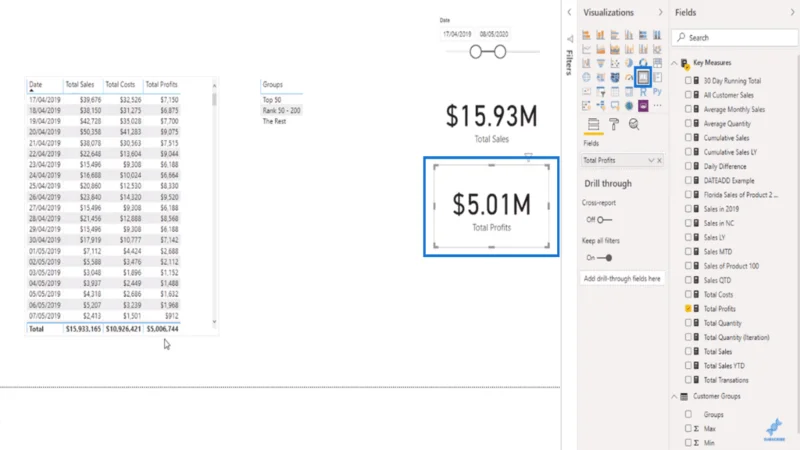This screenshot has height=450, width=800.
Task: Select the Gauge visual
Action: coord(629,78)
